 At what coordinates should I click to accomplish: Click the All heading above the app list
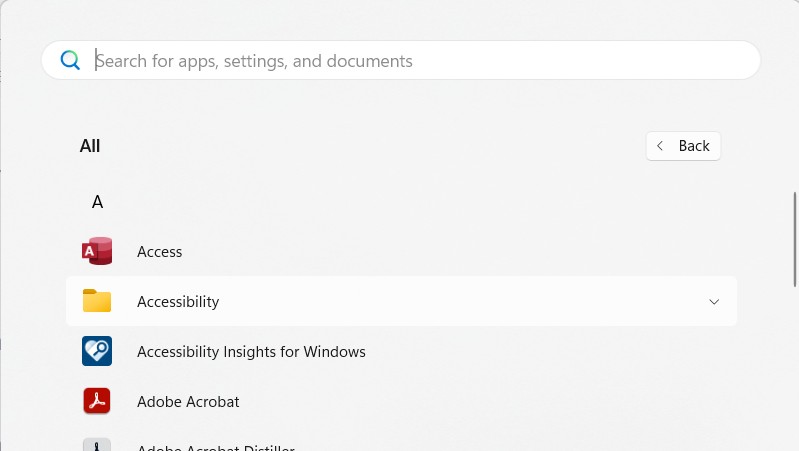[x=90, y=146]
